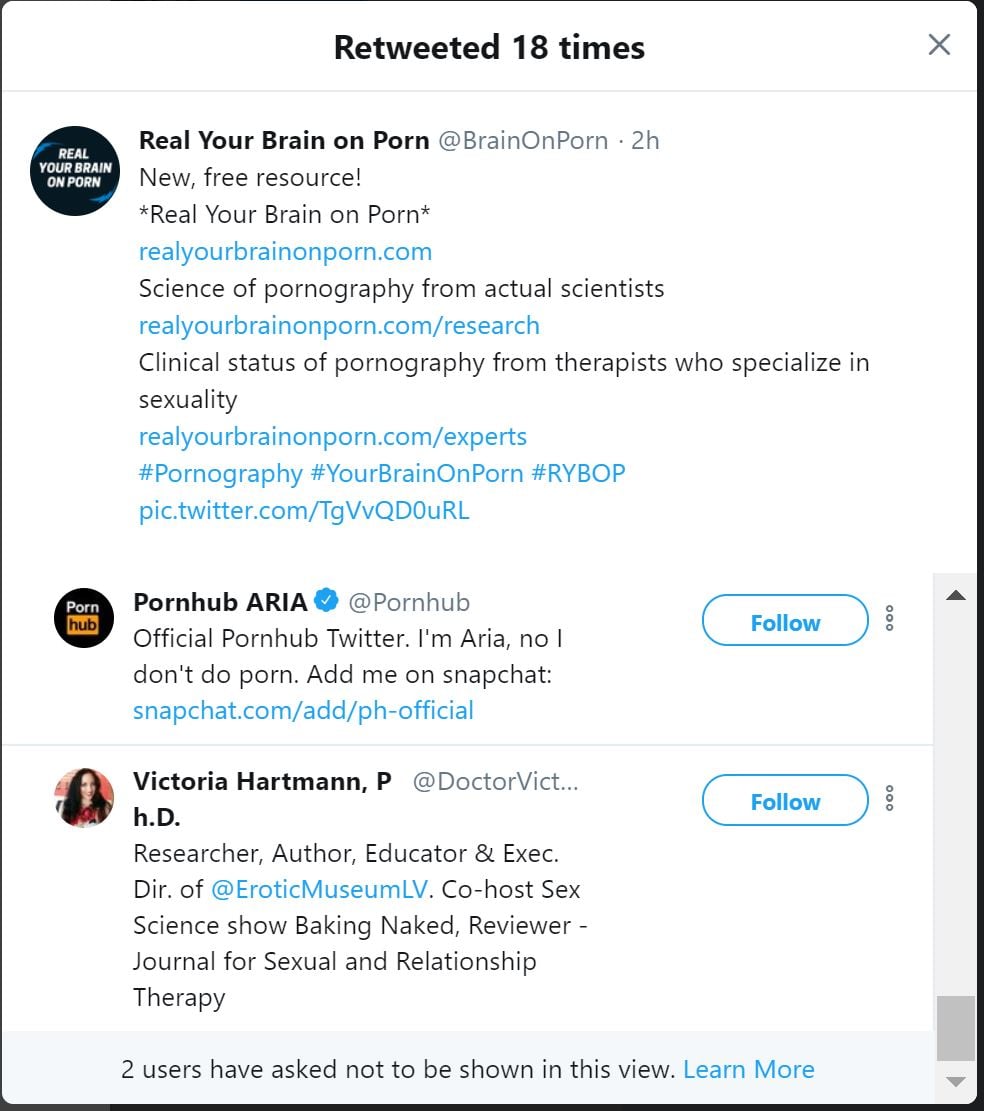
Task: Click the #RYBOP hashtag
Action: tap(578, 473)
